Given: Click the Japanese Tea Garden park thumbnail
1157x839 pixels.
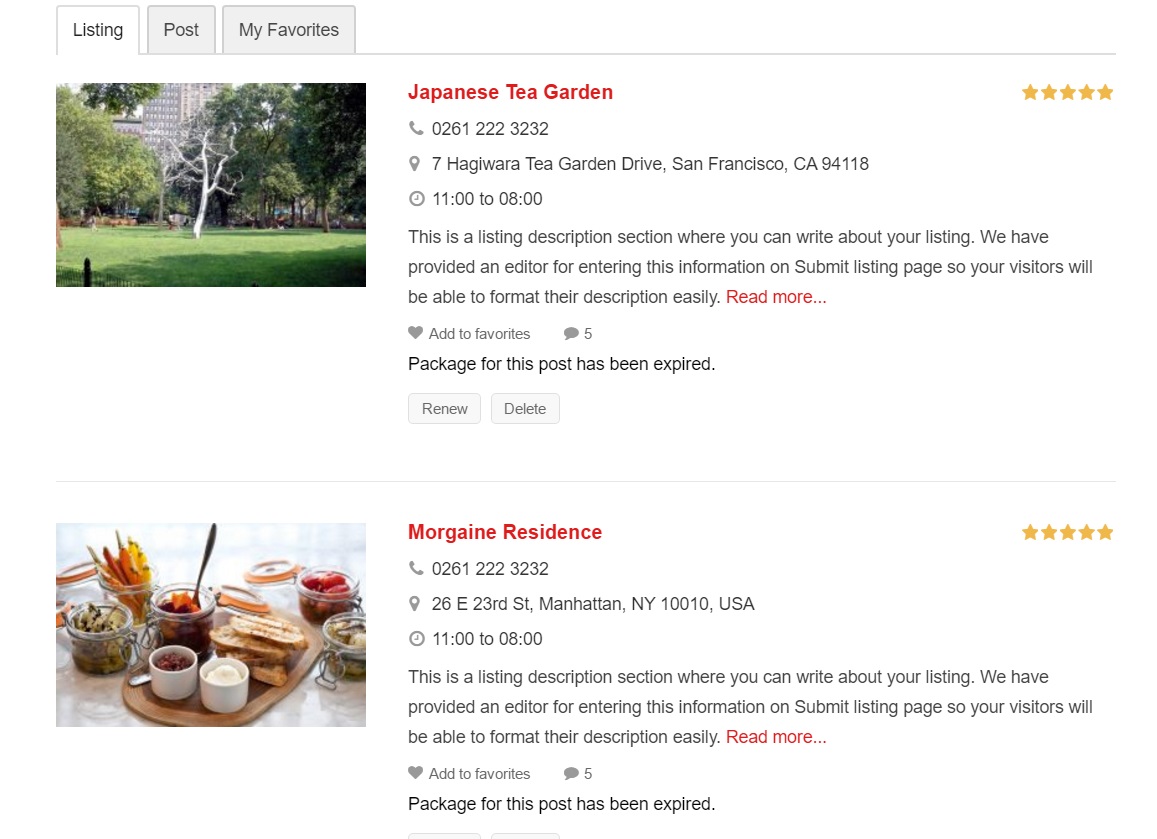Looking at the screenshot, I should (x=211, y=184).
